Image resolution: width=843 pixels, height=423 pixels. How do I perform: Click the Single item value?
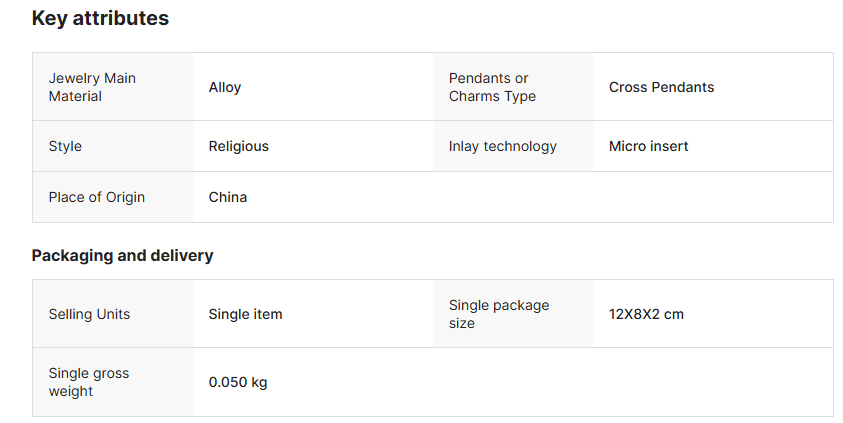pyautogui.click(x=245, y=314)
